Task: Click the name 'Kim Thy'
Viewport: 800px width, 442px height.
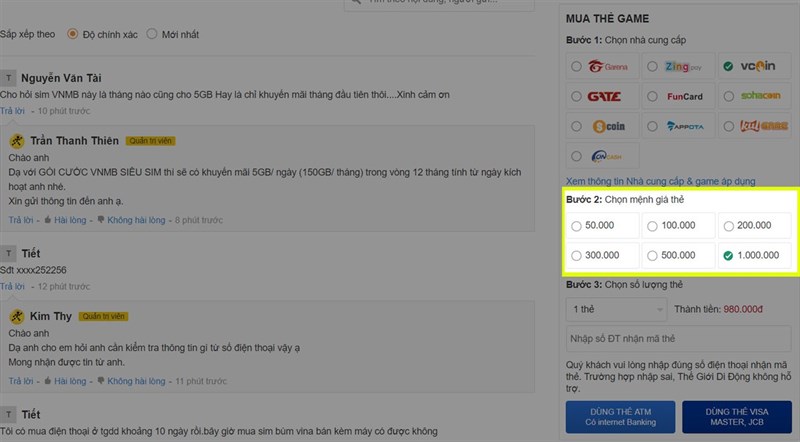Action: tap(51, 316)
